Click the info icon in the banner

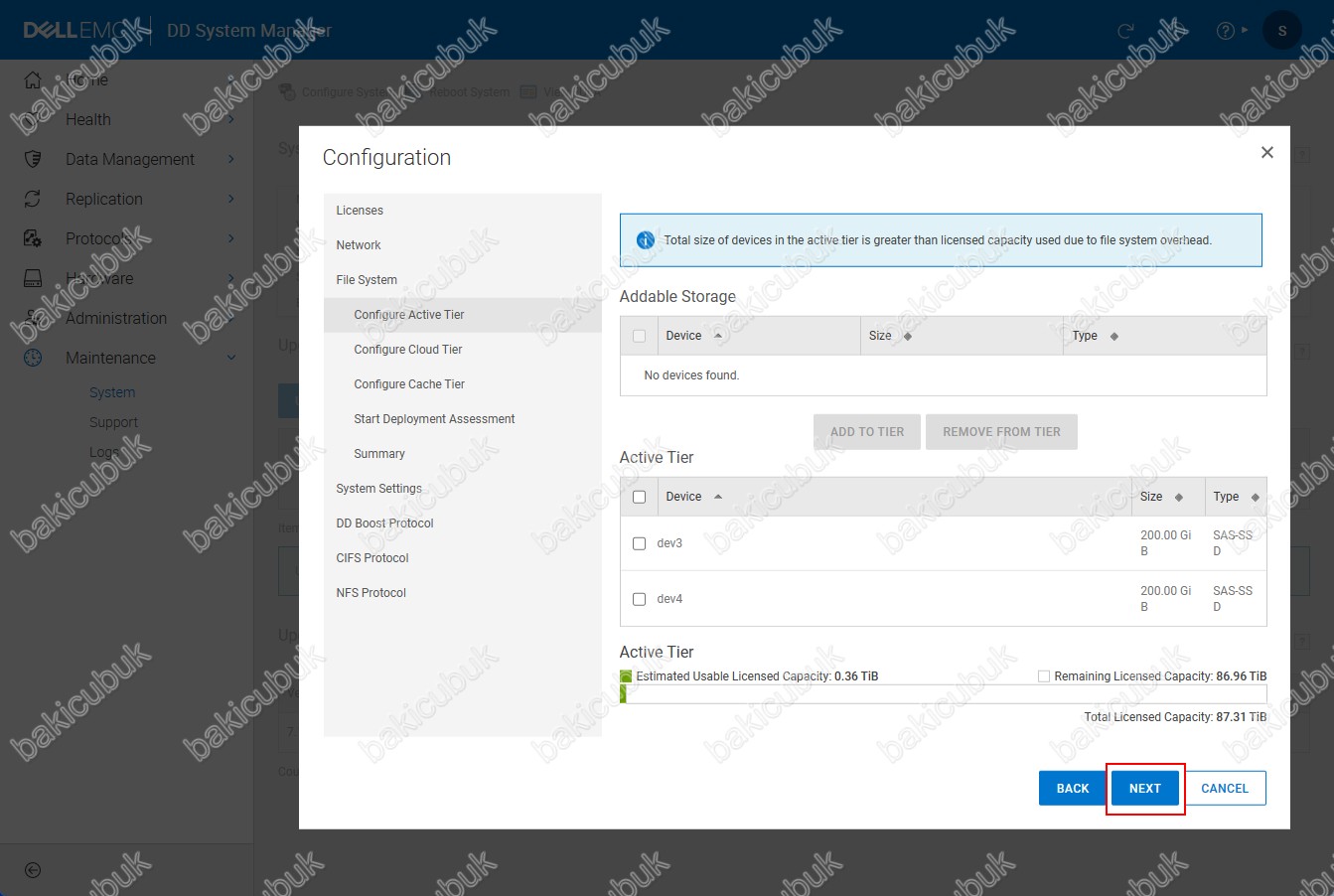pyautogui.click(x=646, y=239)
